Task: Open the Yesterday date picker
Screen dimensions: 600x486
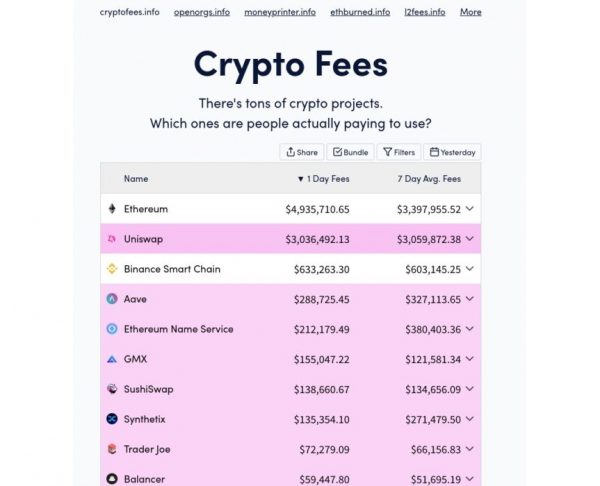Action: tap(452, 152)
